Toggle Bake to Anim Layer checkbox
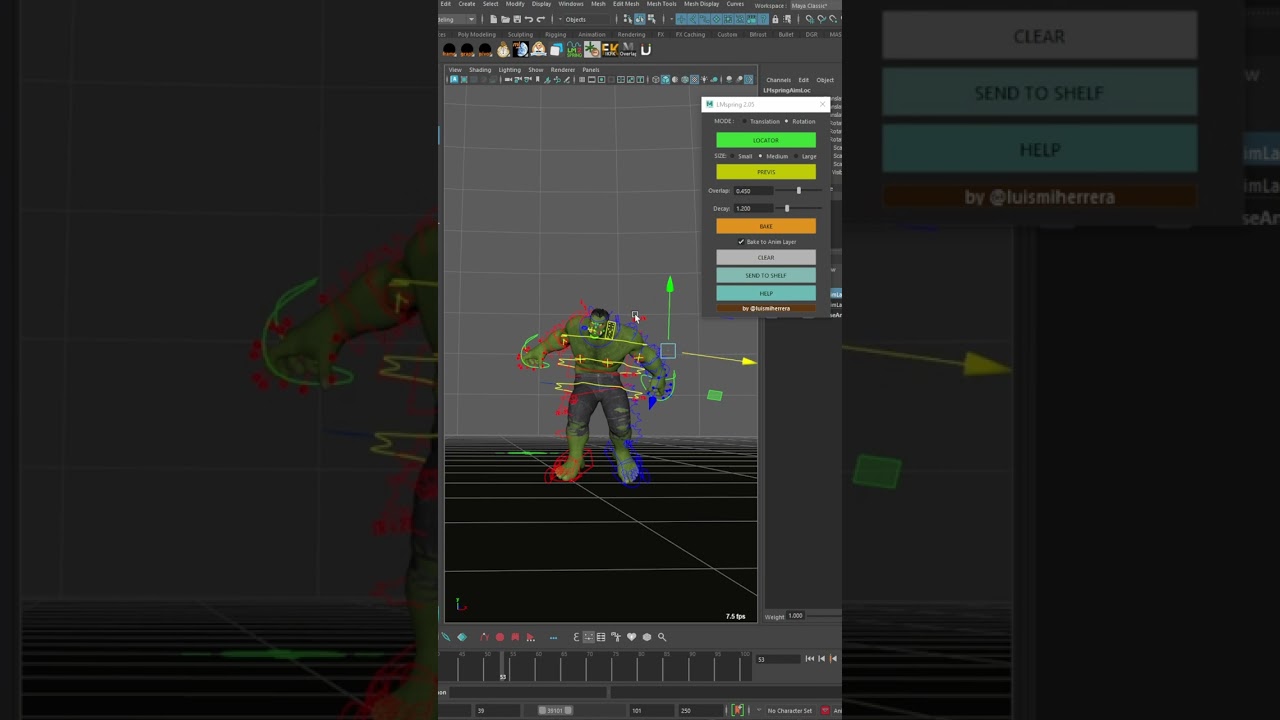Viewport: 1280px width, 720px height. point(741,242)
